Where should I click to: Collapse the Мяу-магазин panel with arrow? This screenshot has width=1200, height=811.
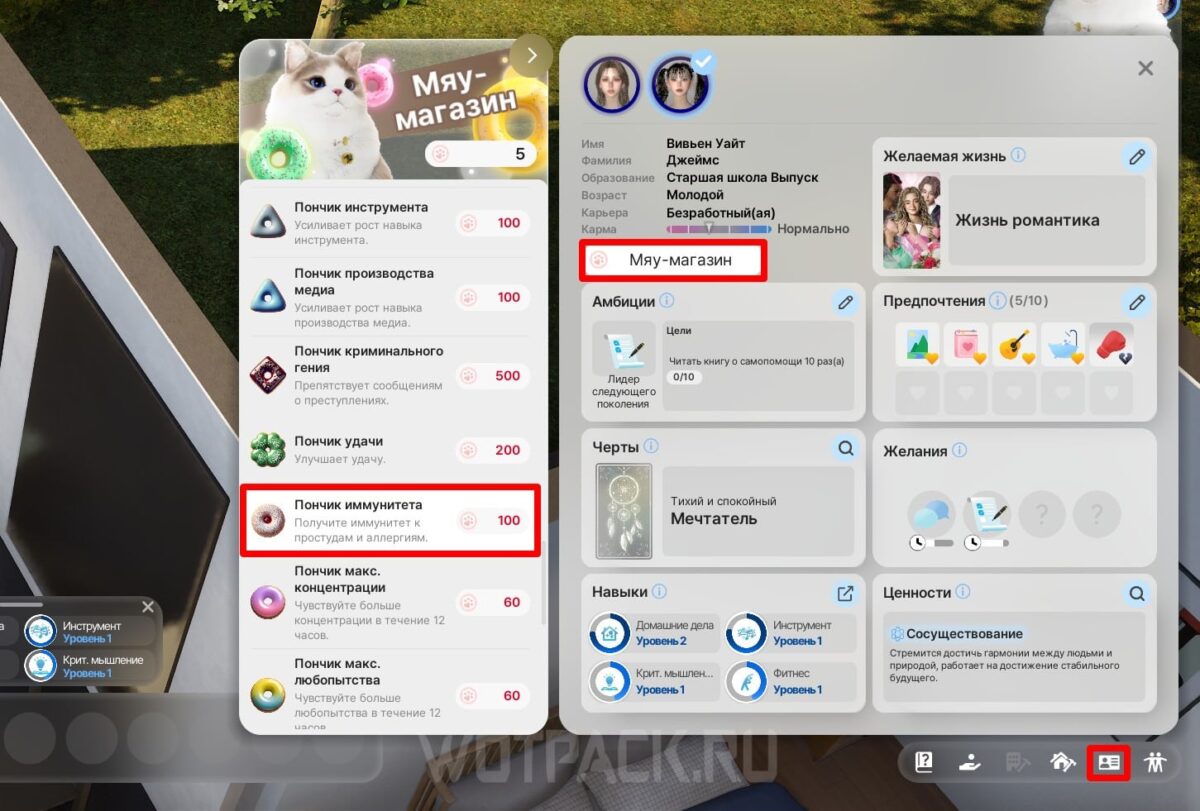531,56
